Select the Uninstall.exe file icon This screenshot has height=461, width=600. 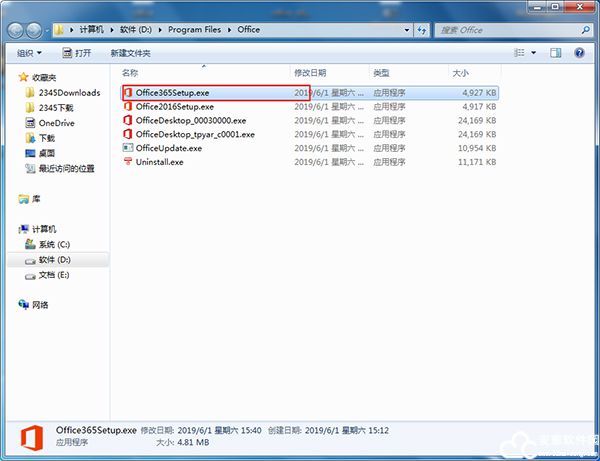click(x=128, y=162)
